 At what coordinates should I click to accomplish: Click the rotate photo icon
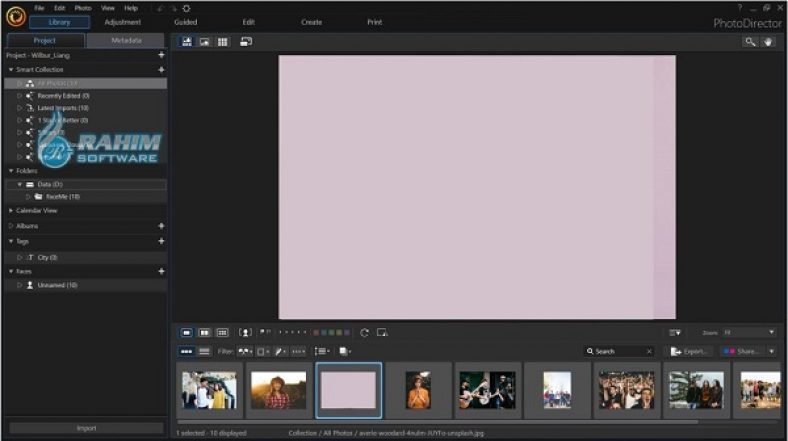click(x=365, y=332)
